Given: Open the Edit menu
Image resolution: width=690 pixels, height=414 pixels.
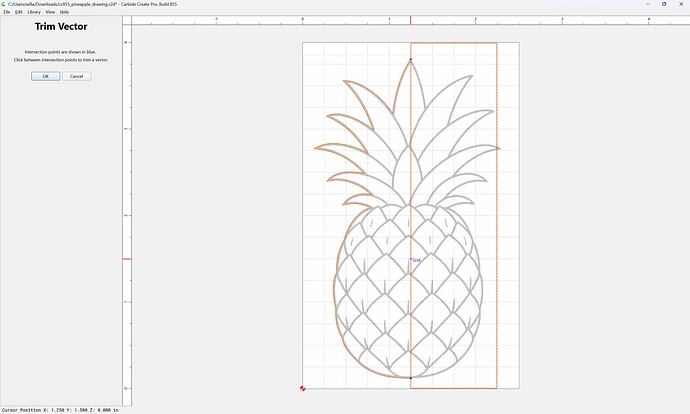Looking at the screenshot, I should (x=18, y=12).
